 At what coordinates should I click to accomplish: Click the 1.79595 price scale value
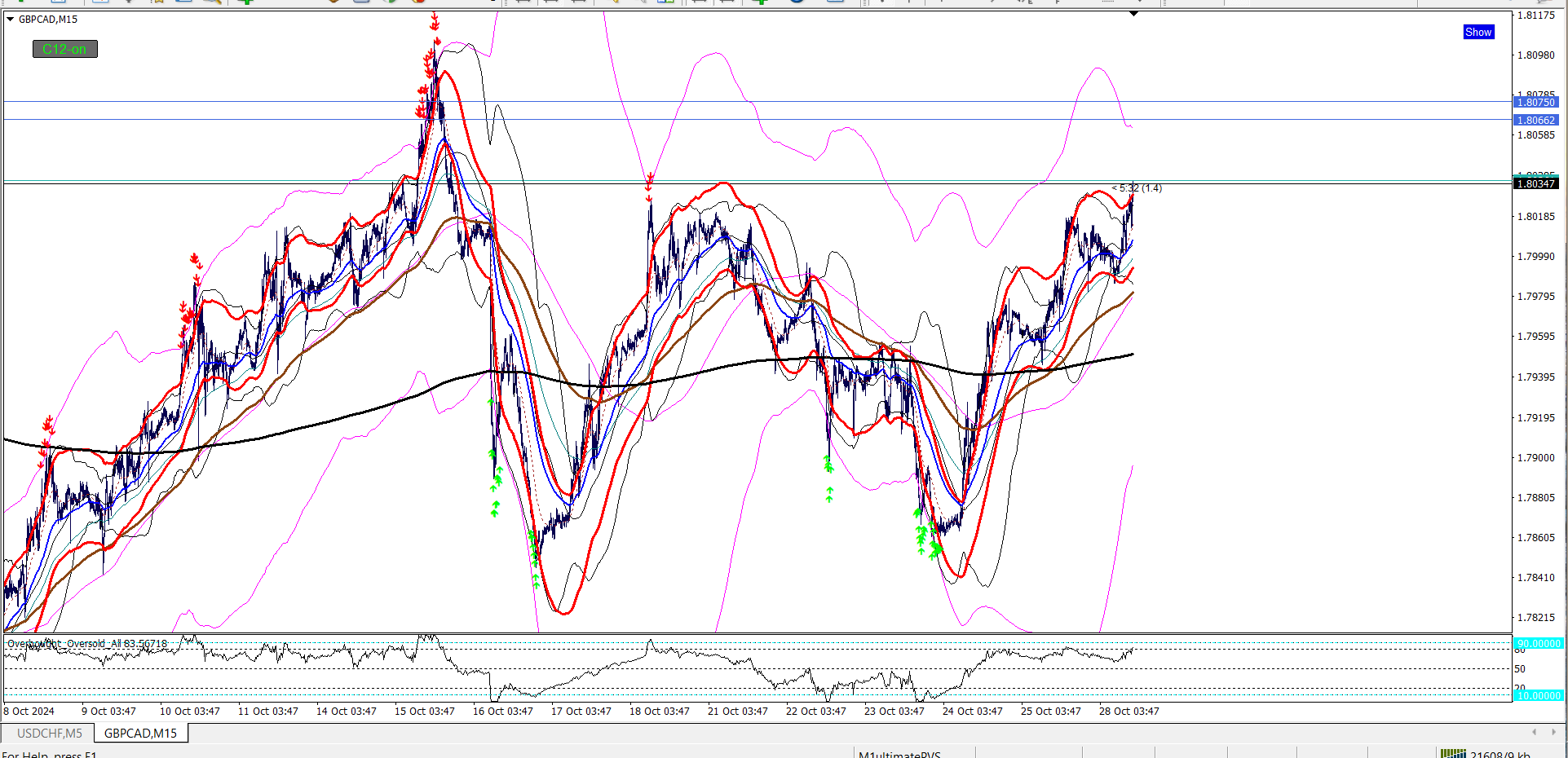tap(1536, 336)
